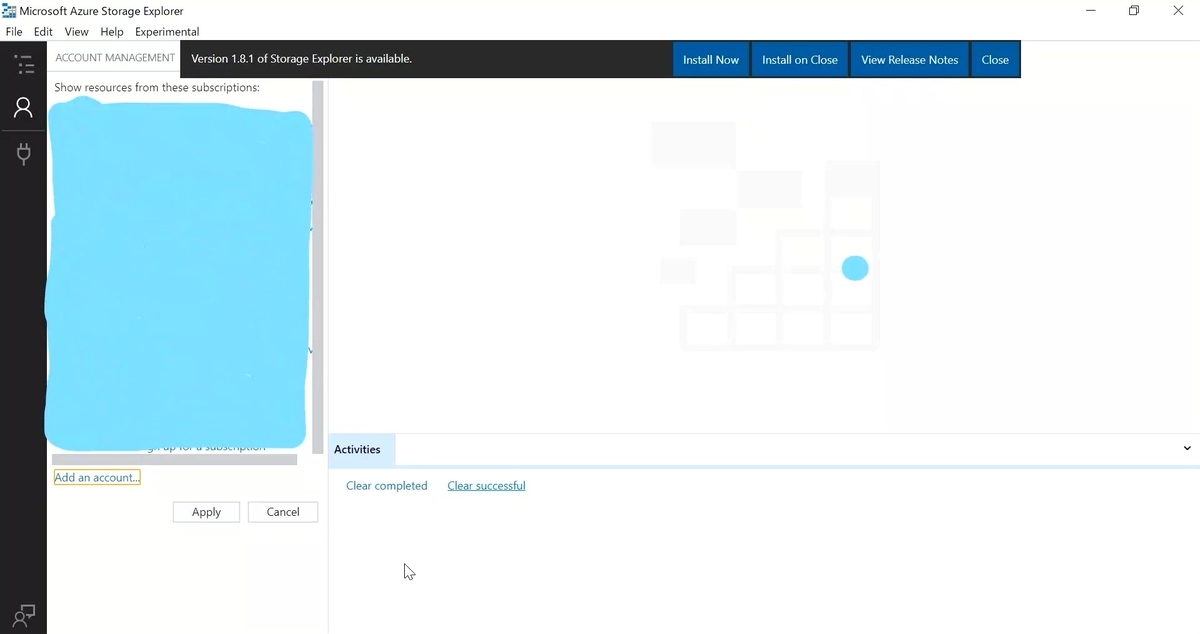Open the Account Management person icon
This screenshot has height=634, width=1200.
[23, 108]
